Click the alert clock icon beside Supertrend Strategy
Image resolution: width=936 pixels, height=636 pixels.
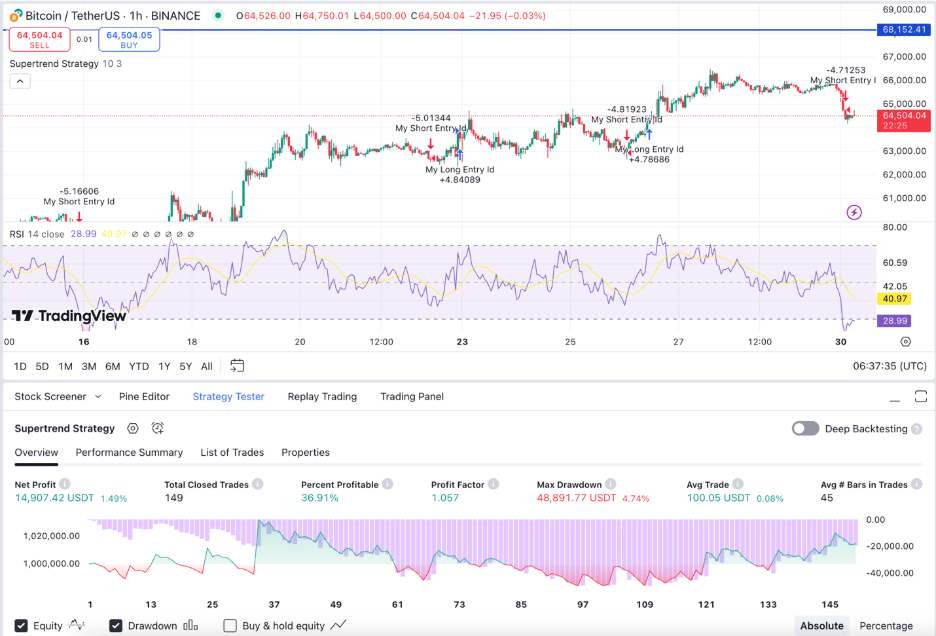pos(158,428)
